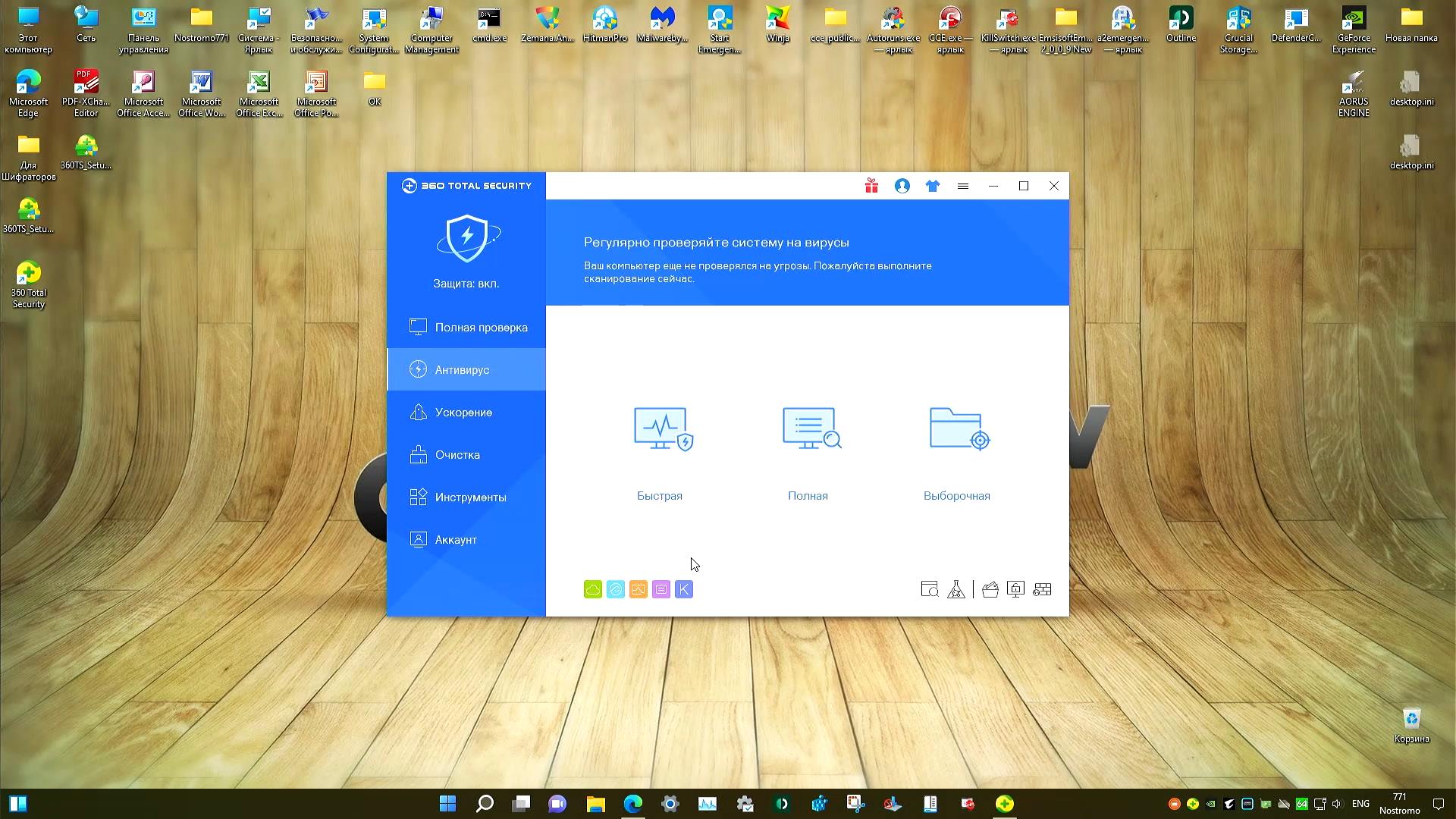Click the purple Bitdefender engine swatch
The width and height of the screenshot is (1456, 819).
tap(661, 589)
